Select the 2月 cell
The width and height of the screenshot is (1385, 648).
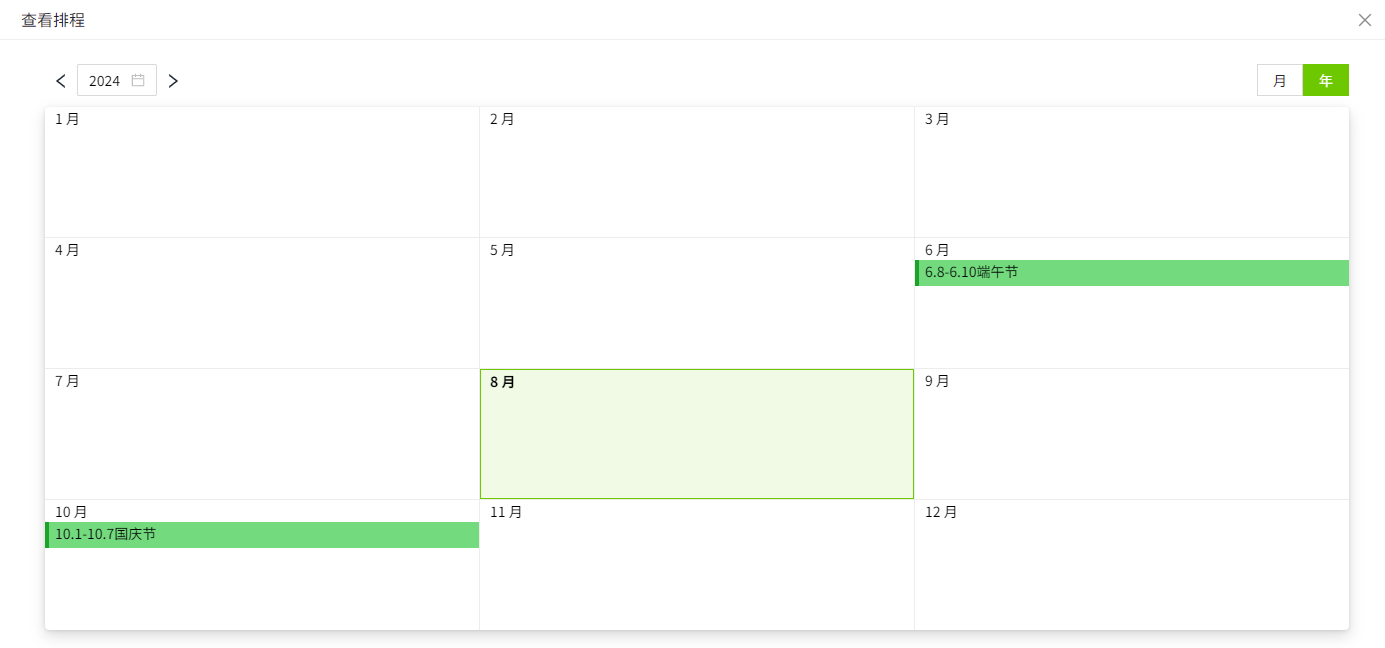tap(697, 173)
